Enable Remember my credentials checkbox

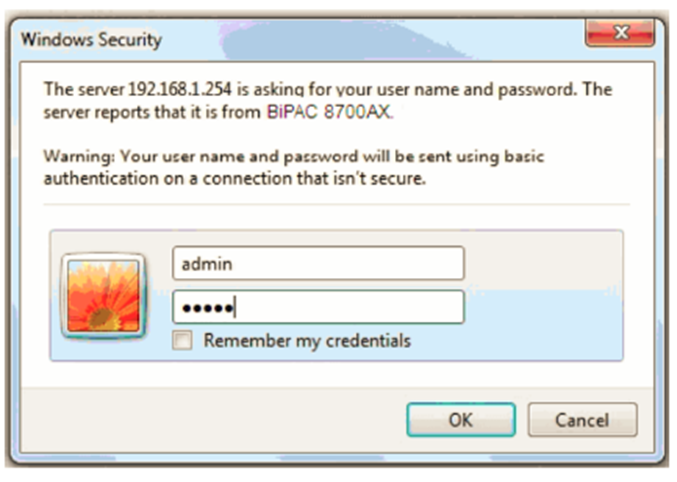[x=182, y=340]
